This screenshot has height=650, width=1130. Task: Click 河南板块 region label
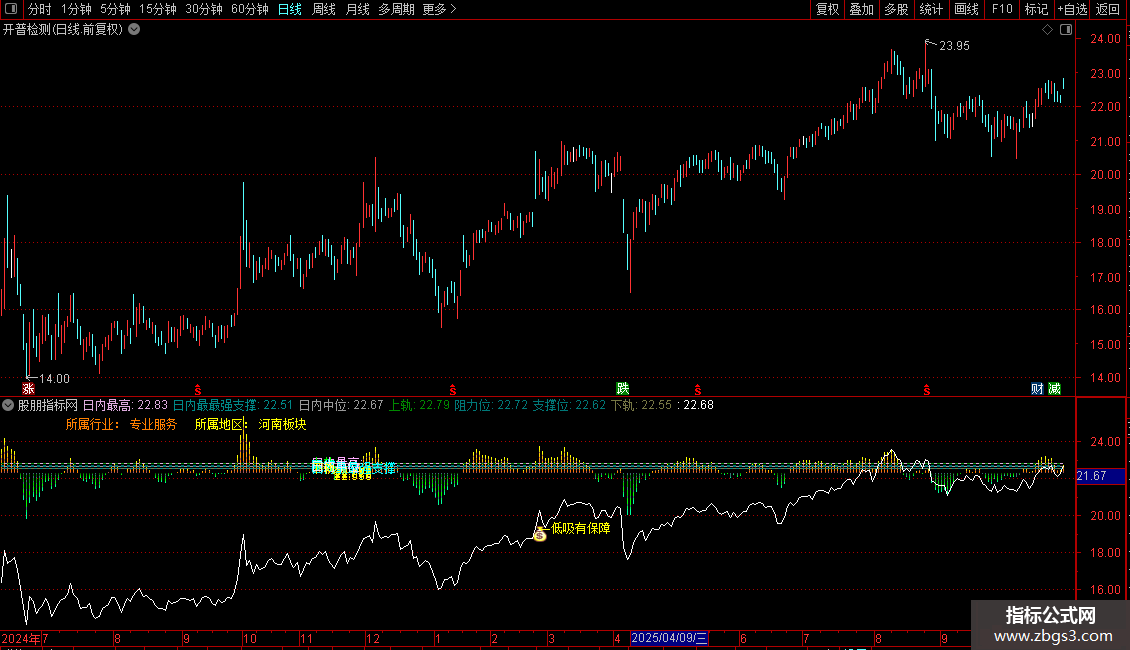pos(282,424)
